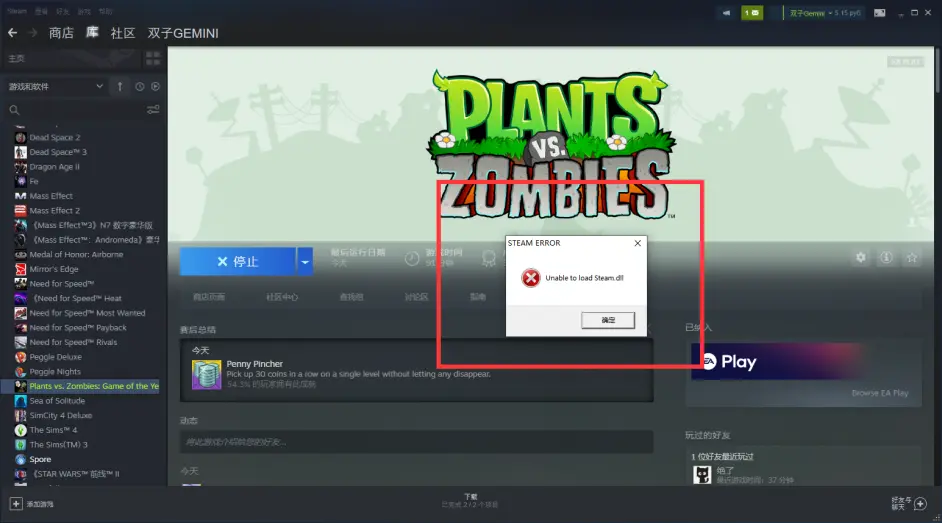Click The Sims™ 4 game icon
The image size is (942, 523).
pos(20,430)
